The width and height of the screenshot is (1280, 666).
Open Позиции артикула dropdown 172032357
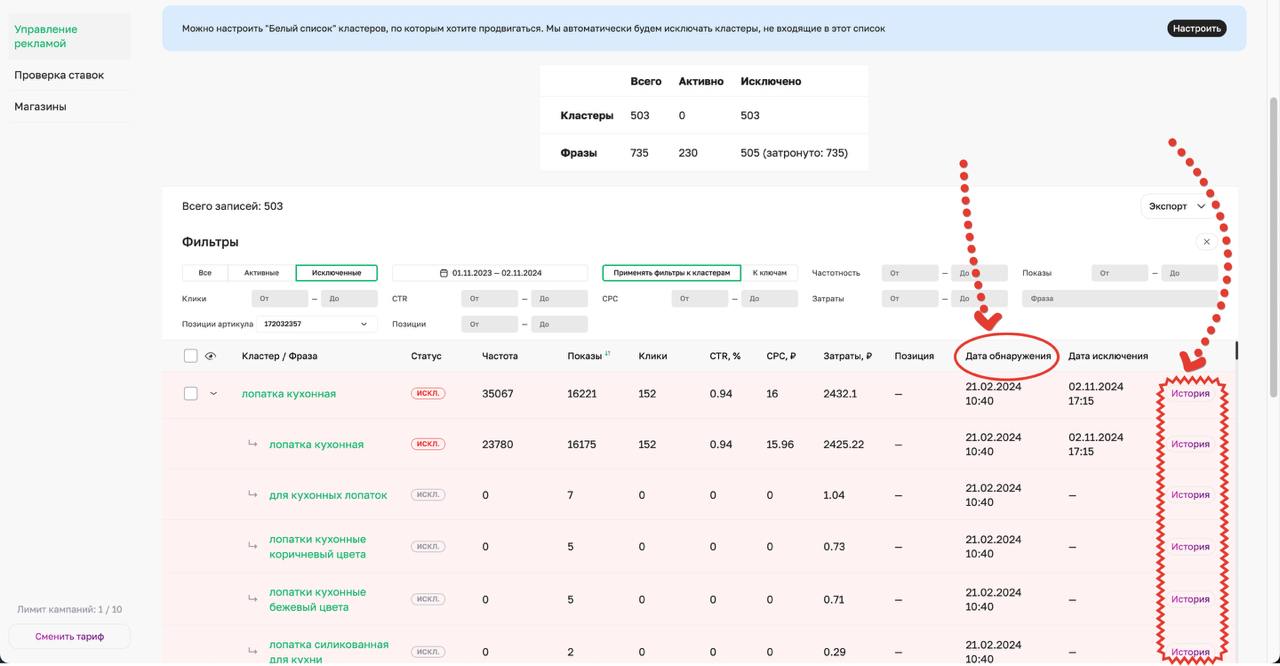[x=317, y=324]
